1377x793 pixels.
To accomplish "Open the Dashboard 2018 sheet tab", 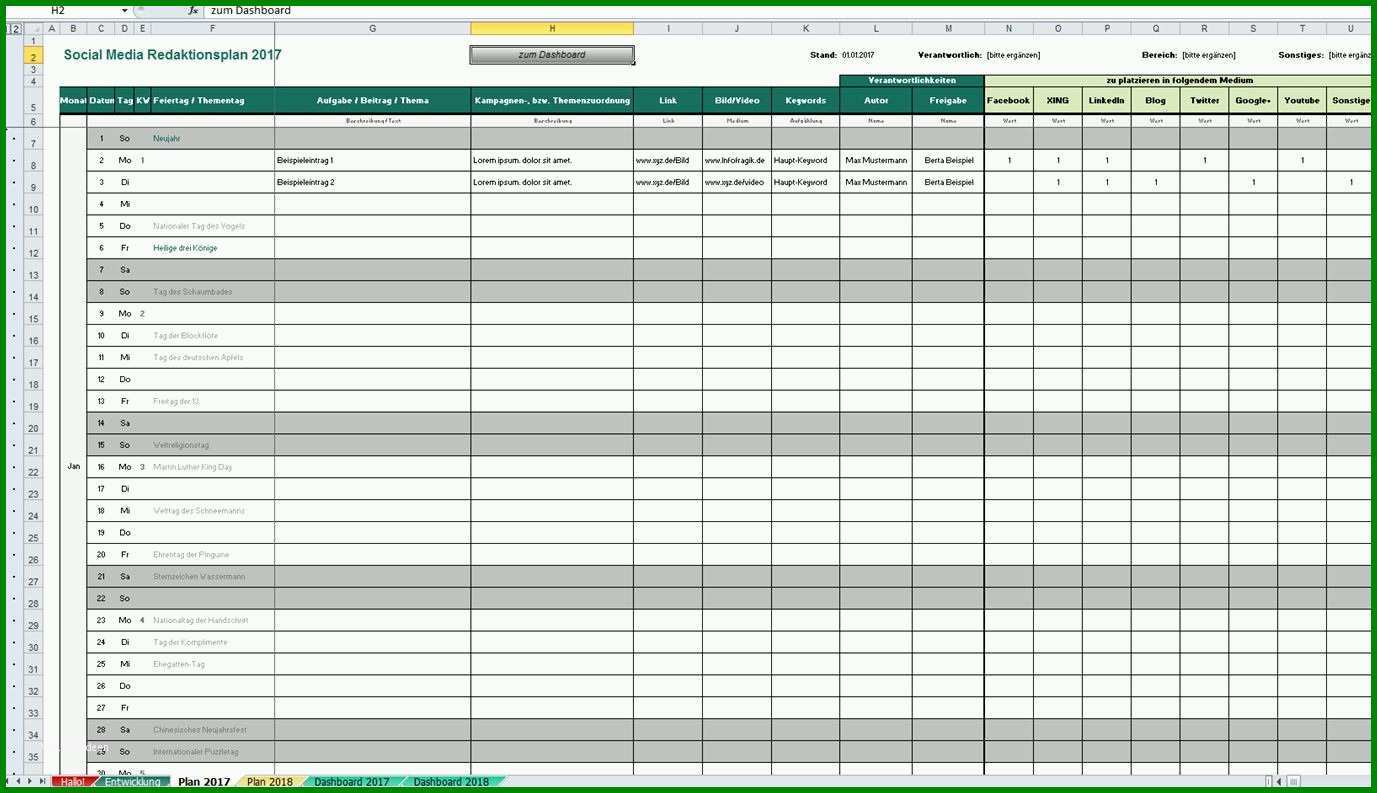I will pos(451,782).
